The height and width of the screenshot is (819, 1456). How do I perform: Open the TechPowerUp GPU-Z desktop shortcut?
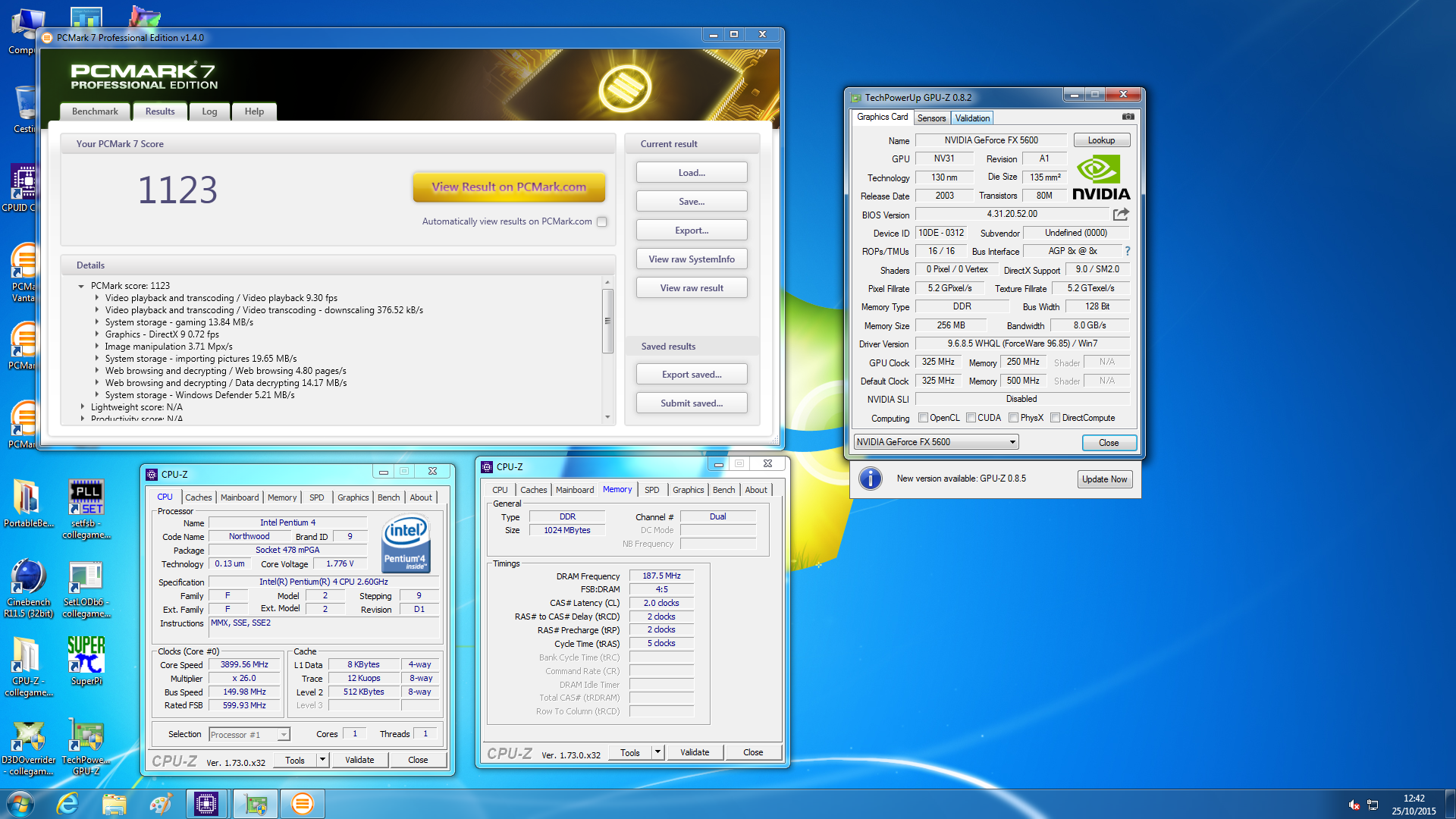[86, 747]
